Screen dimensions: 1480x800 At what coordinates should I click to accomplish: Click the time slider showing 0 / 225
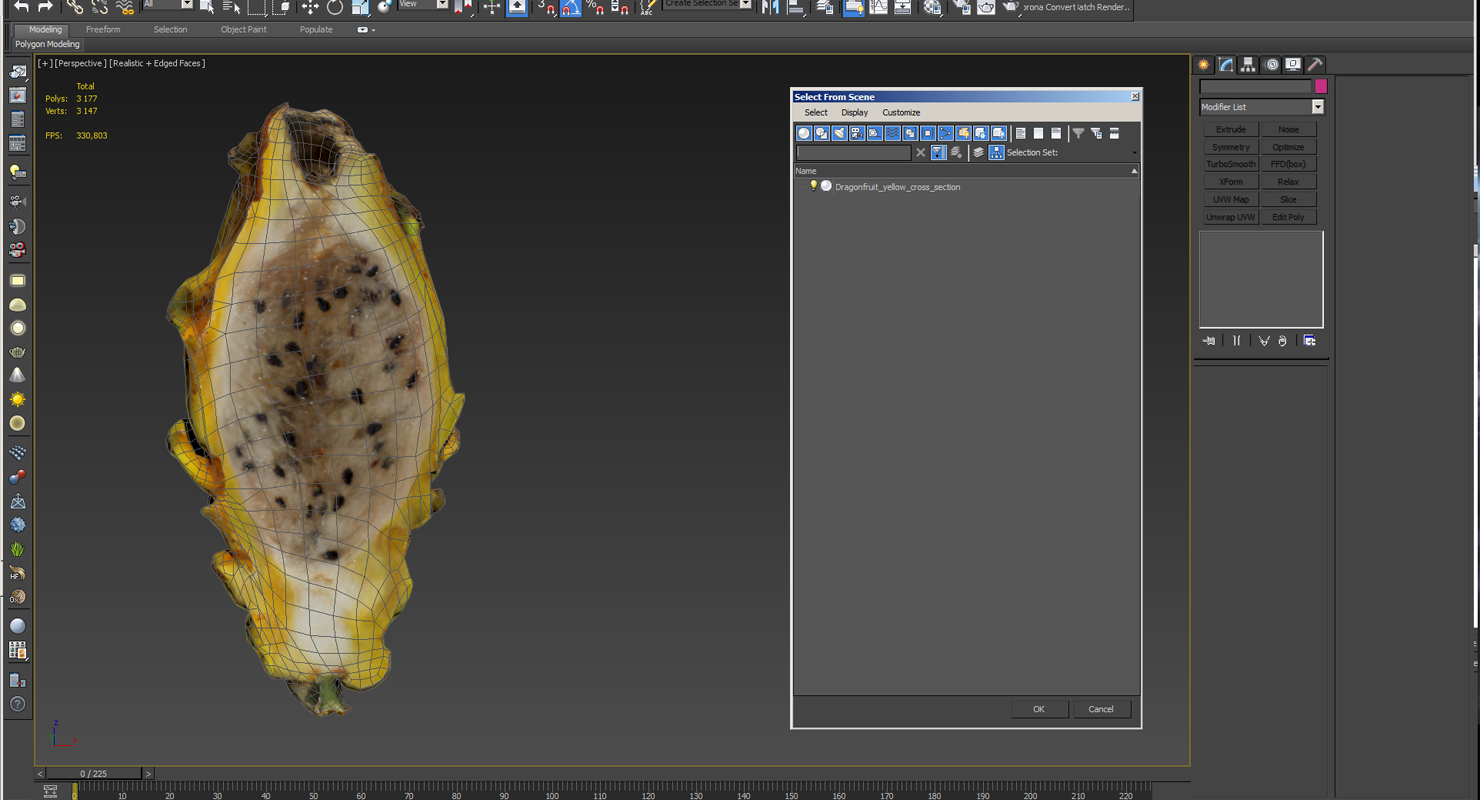point(94,773)
